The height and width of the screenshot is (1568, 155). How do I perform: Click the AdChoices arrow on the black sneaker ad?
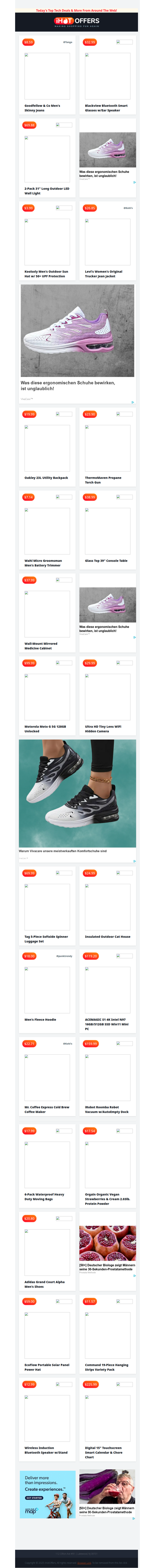pyautogui.click(x=134, y=861)
